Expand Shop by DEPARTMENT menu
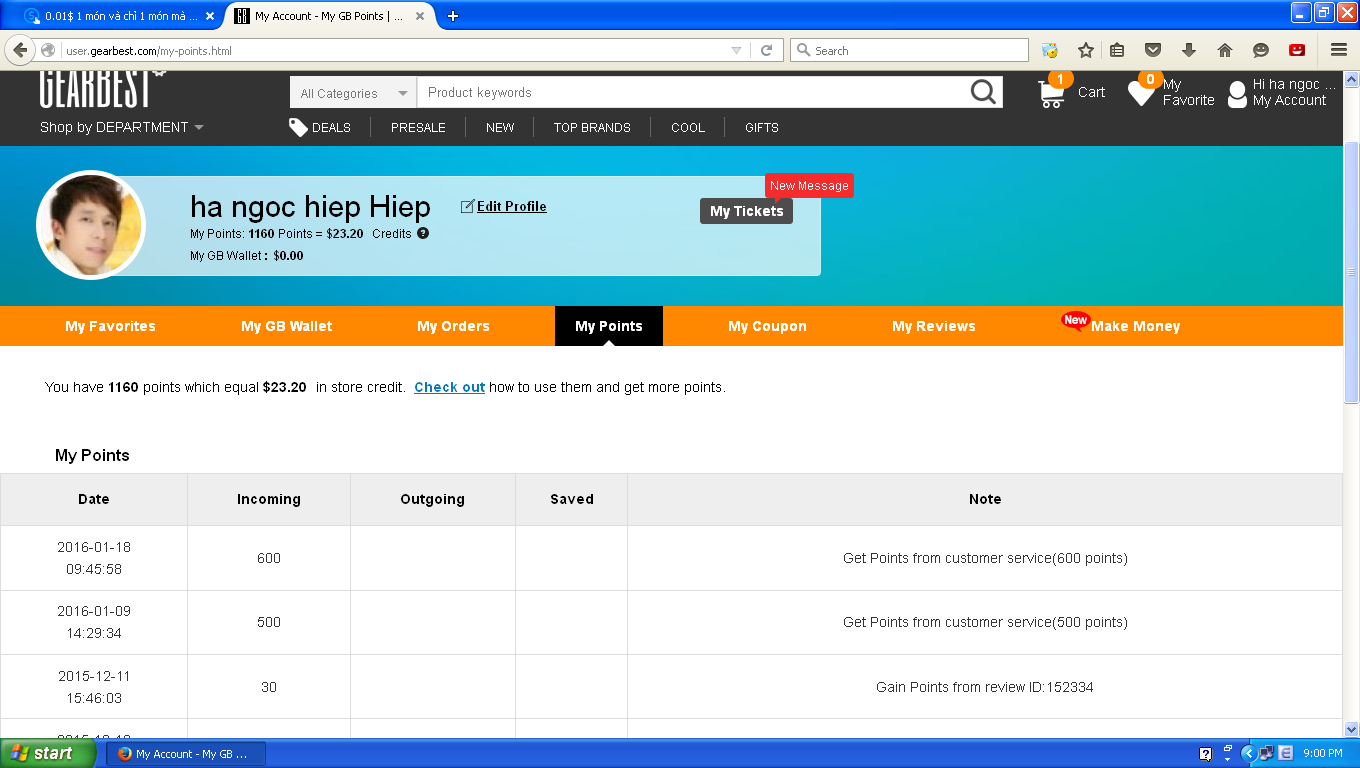Screen dimensions: 1360x768 (122, 127)
